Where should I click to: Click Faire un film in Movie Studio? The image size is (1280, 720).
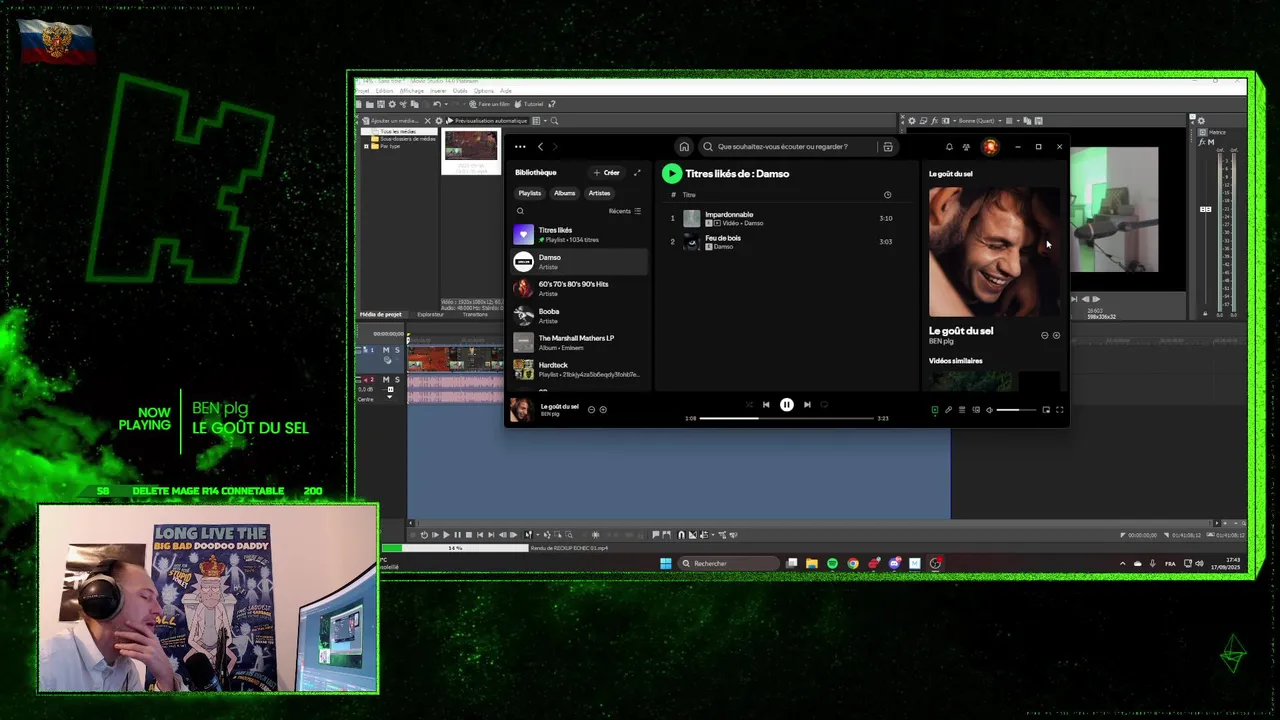point(490,104)
